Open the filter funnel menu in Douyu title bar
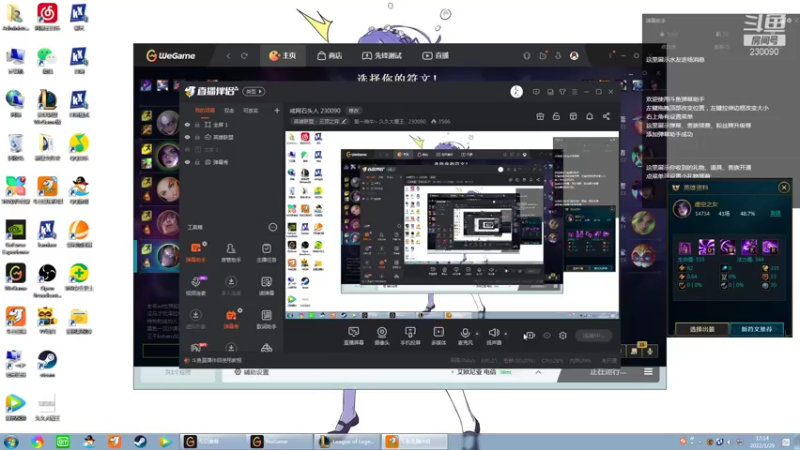The height and width of the screenshot is (450, 800). pos(562,92)
